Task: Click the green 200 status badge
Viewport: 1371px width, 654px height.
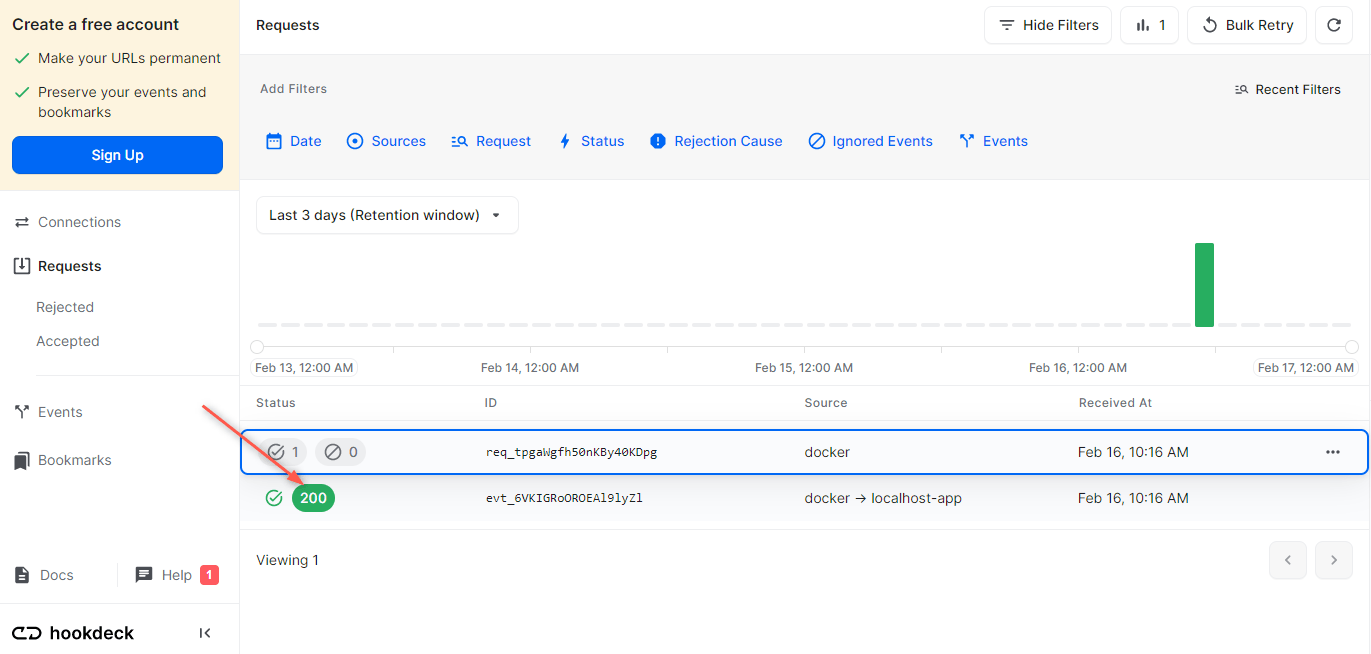Action: [313, 498]
